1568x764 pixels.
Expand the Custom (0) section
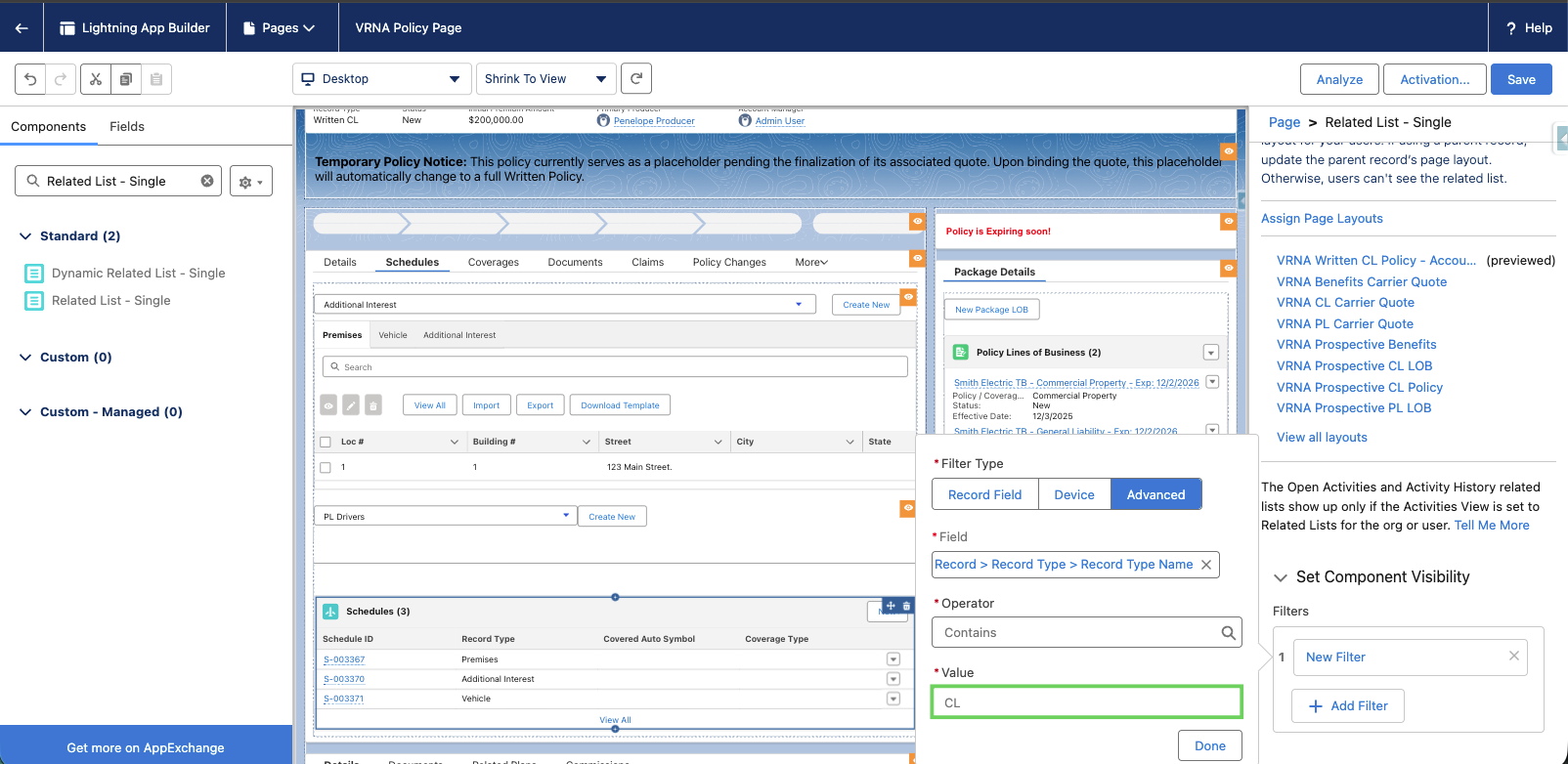coord(25,358)
